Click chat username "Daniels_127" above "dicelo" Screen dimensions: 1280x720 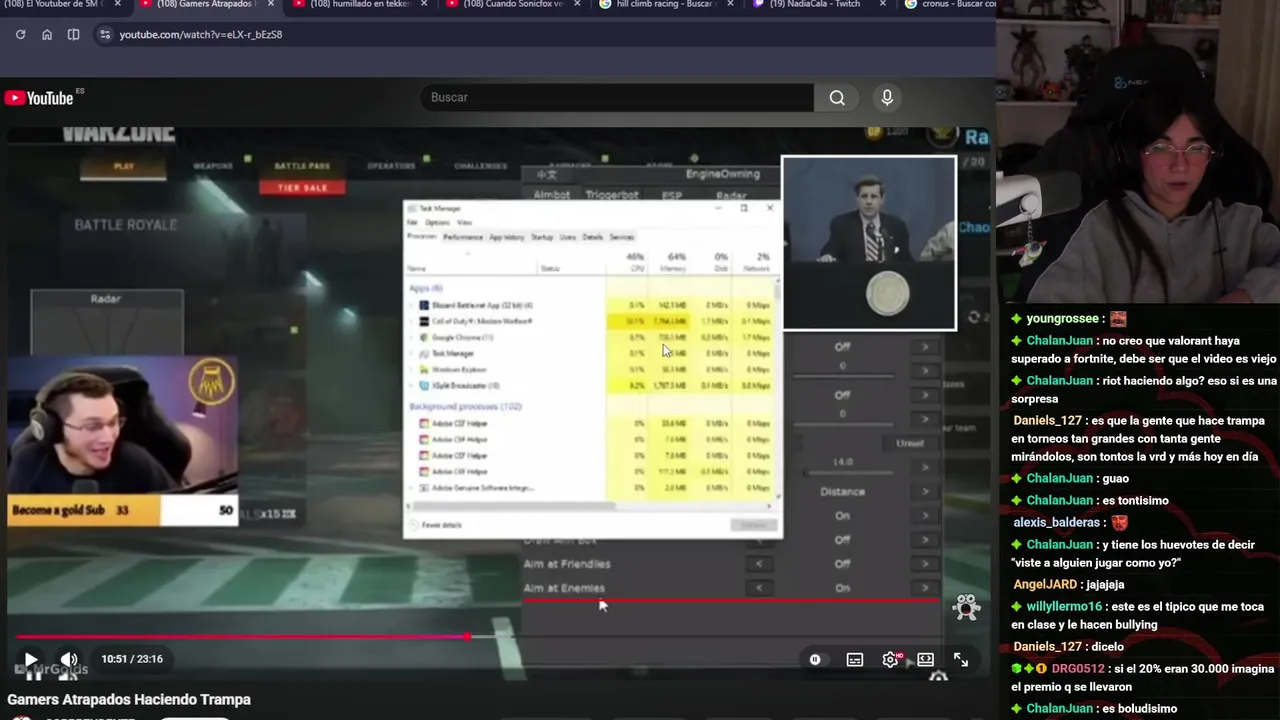point(1048,647)
